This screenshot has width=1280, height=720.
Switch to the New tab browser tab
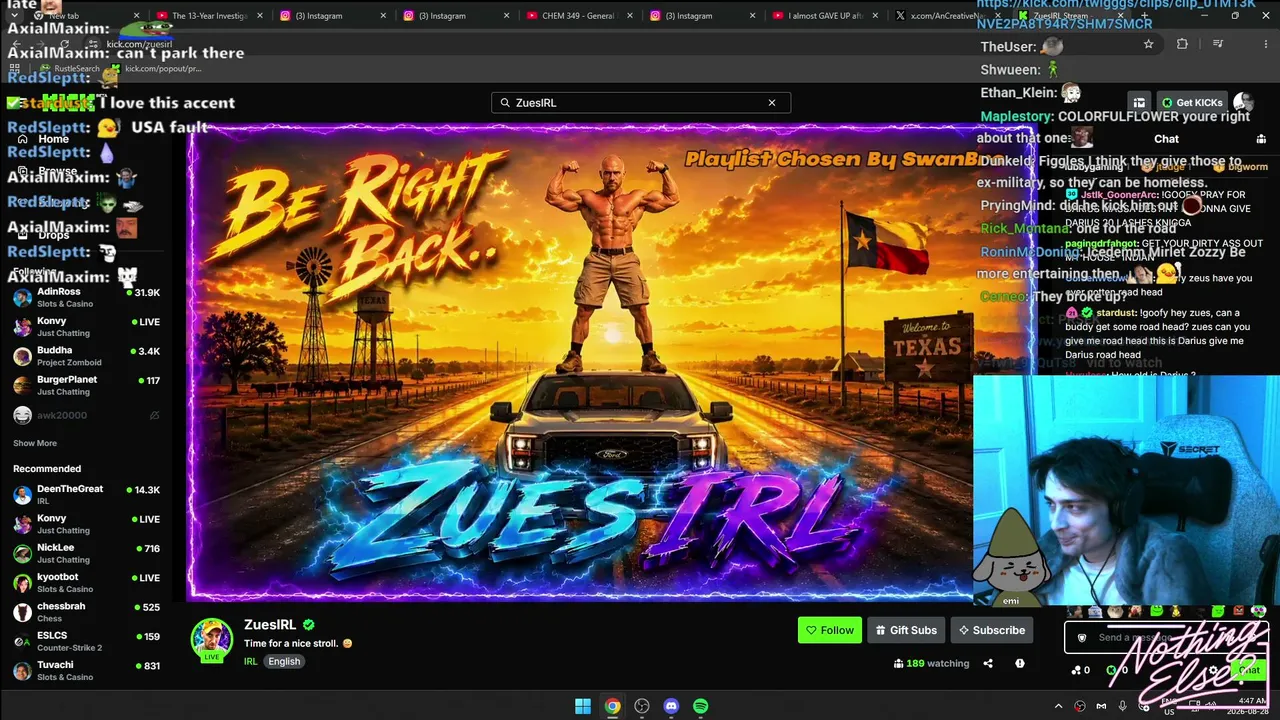pos(85,16)
